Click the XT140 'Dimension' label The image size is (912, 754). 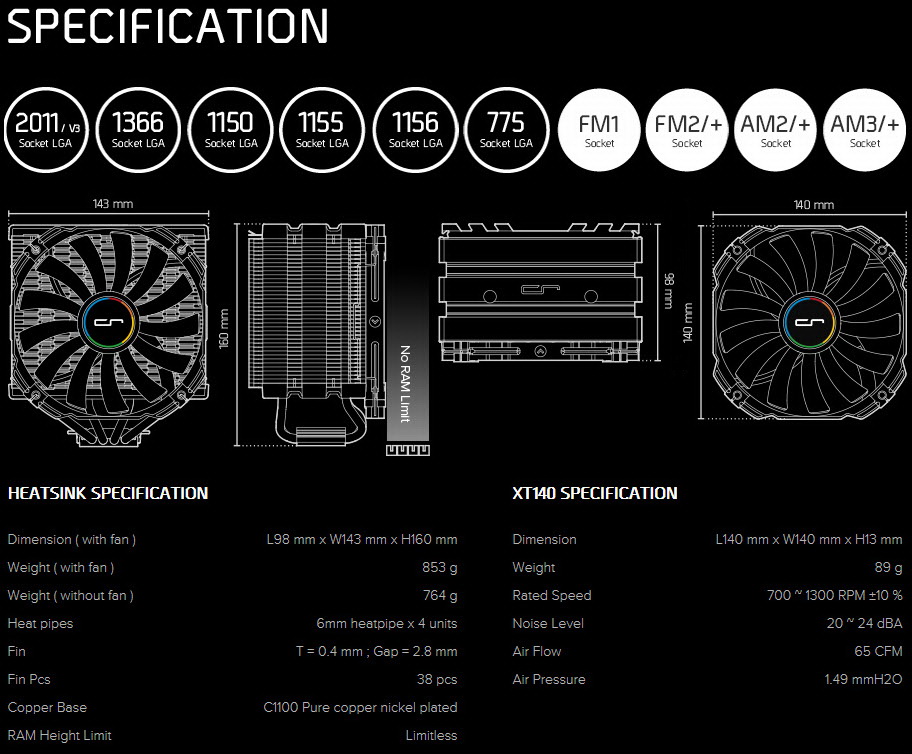544,540
